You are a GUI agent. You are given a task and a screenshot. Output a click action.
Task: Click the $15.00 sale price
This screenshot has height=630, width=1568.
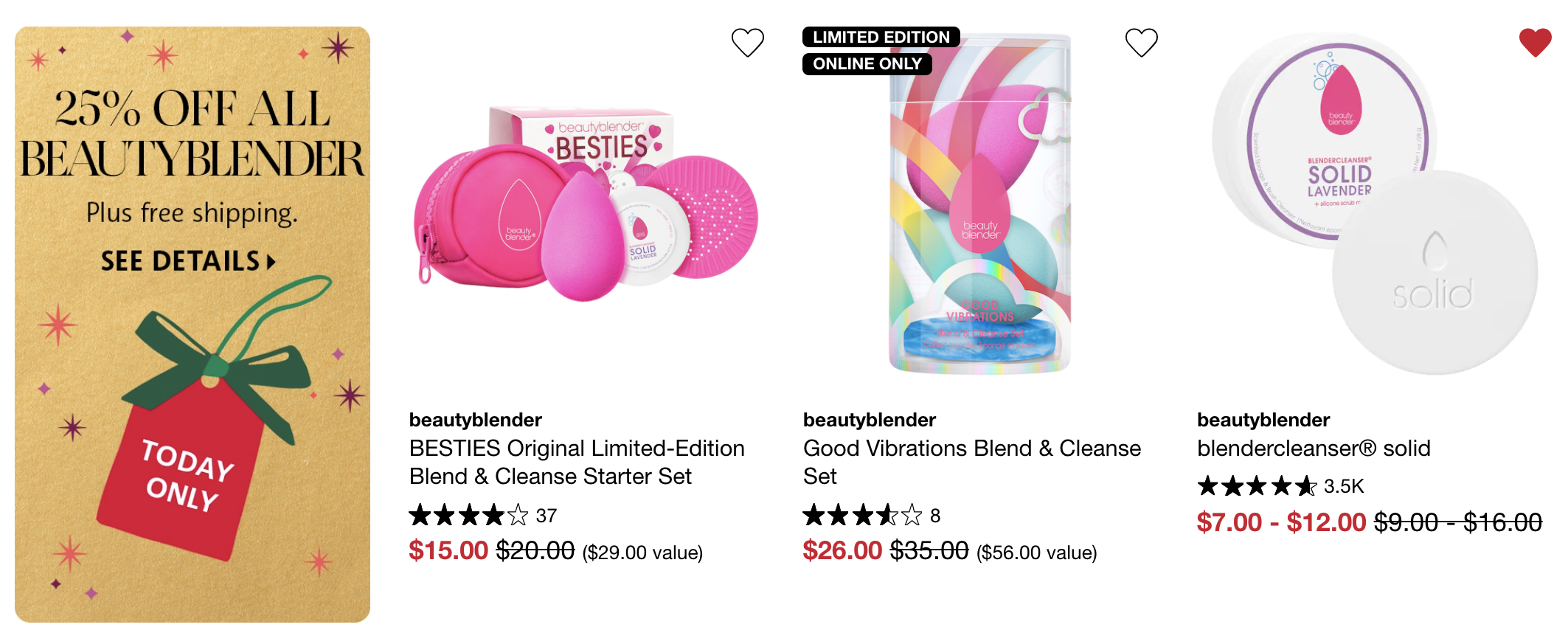point(448,551)
